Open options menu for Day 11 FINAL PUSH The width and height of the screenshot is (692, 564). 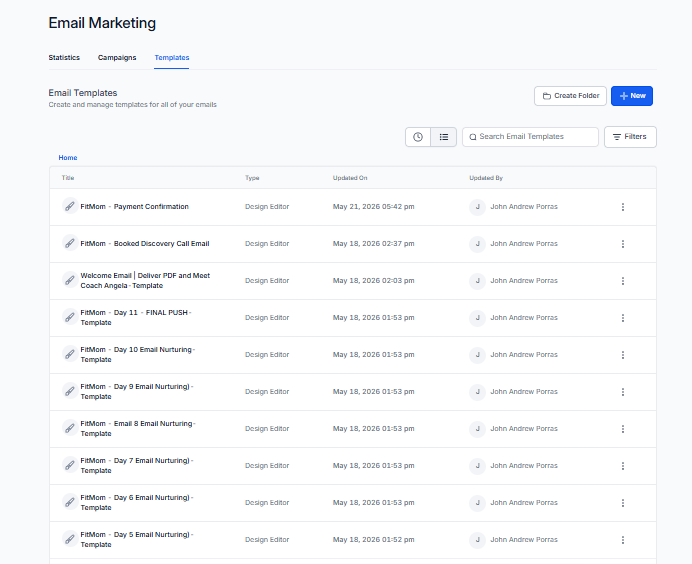click(x=623, y=318)
